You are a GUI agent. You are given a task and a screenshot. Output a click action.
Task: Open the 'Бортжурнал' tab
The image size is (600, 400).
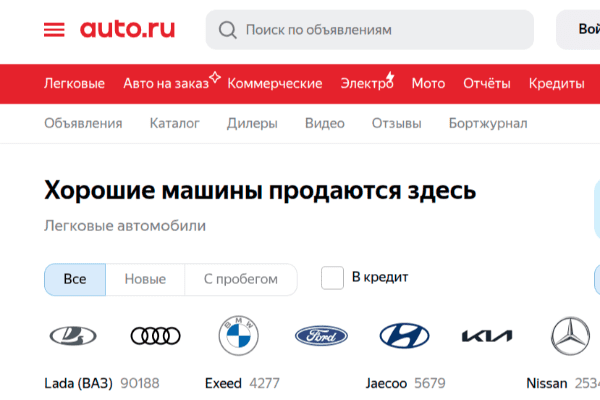point(488,123)
